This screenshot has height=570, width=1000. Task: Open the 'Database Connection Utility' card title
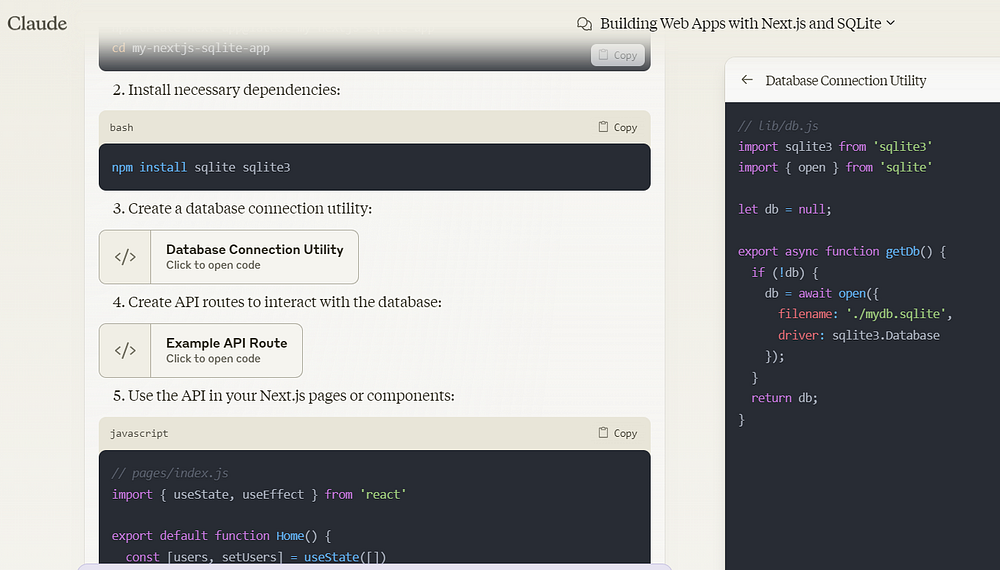254,249
